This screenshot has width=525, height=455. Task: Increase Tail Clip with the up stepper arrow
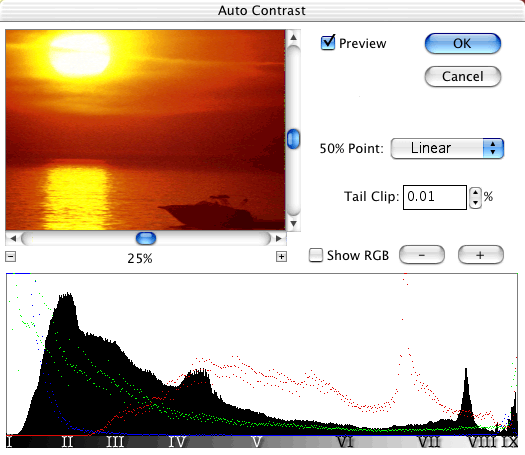[475, 192]
